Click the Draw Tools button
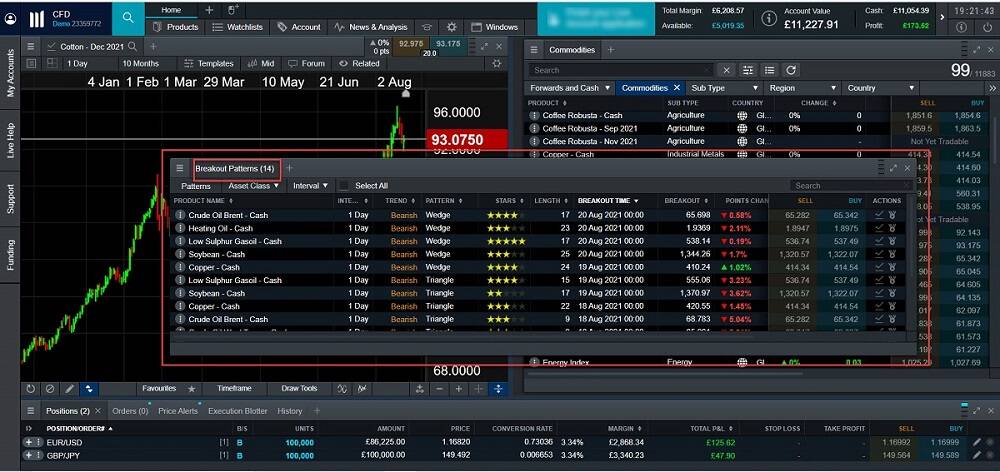This screenshot has width=1000, height=472. tap(300, 388)
